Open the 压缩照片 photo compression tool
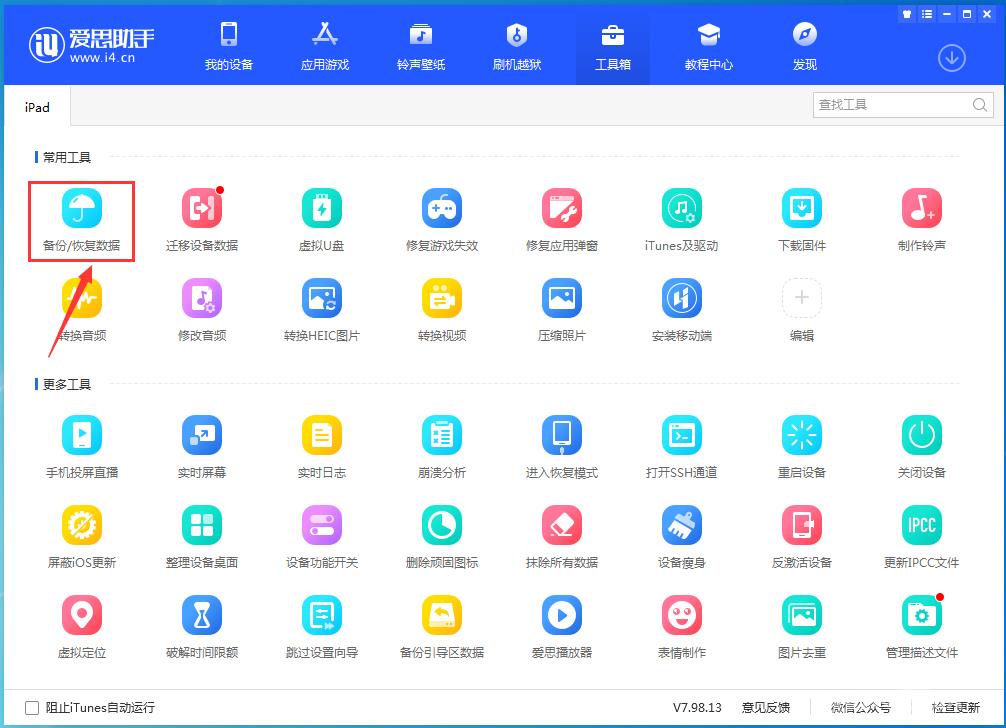This screenshot has width=1006, height=728. coord(561,310)
